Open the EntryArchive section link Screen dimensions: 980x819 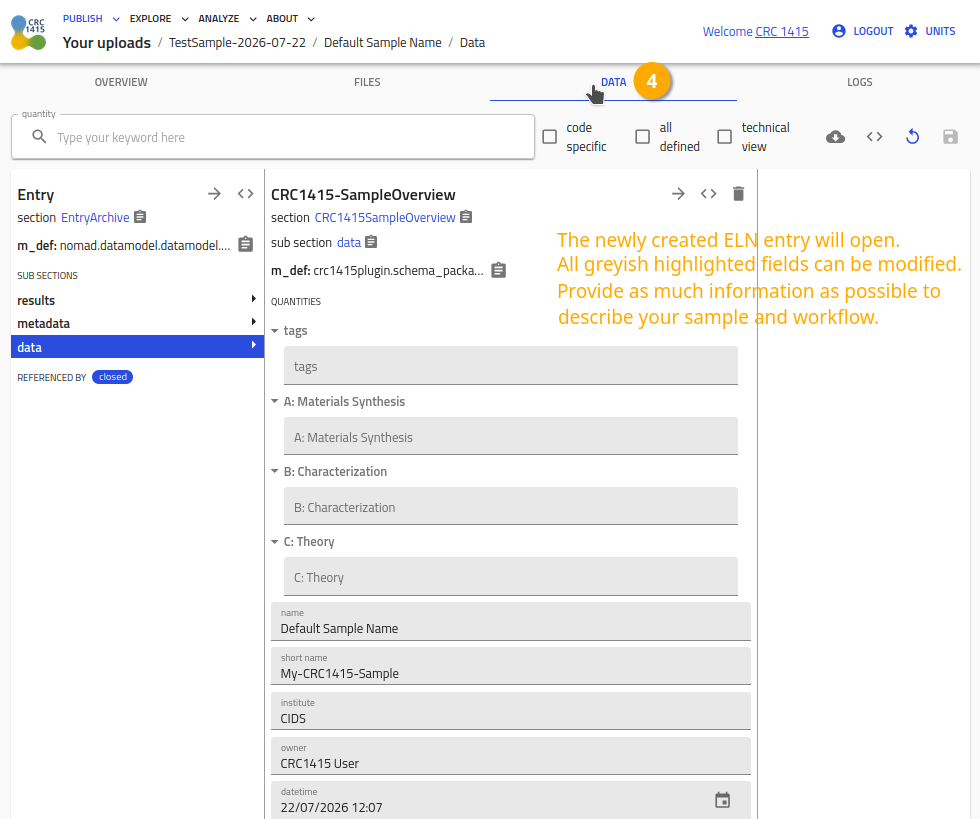(95, 218)
